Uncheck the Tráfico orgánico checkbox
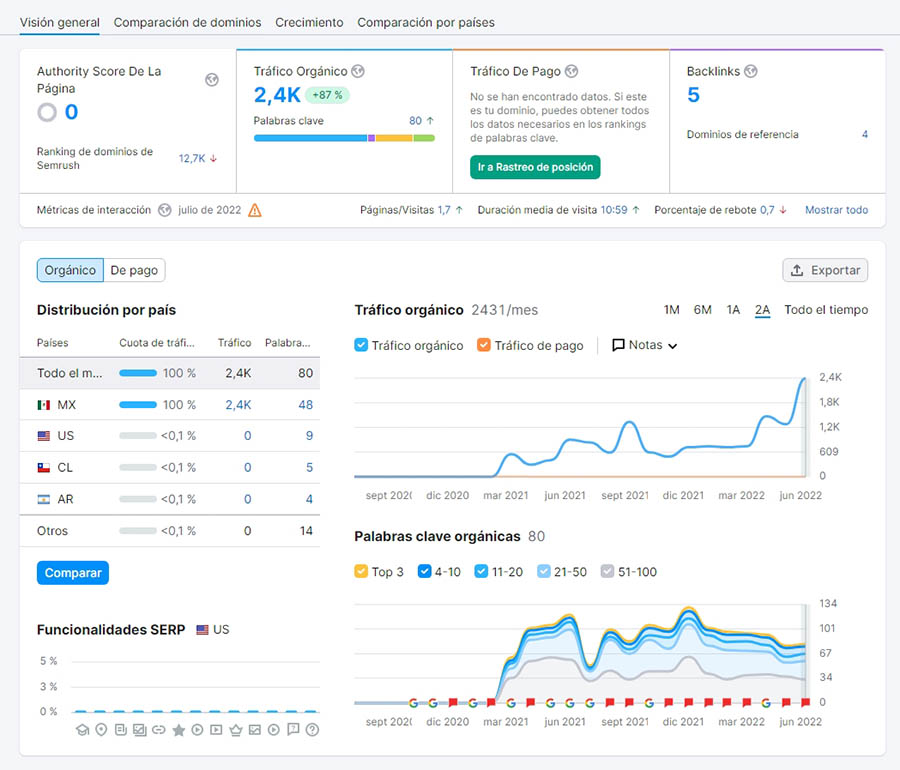 pos(362,345)
